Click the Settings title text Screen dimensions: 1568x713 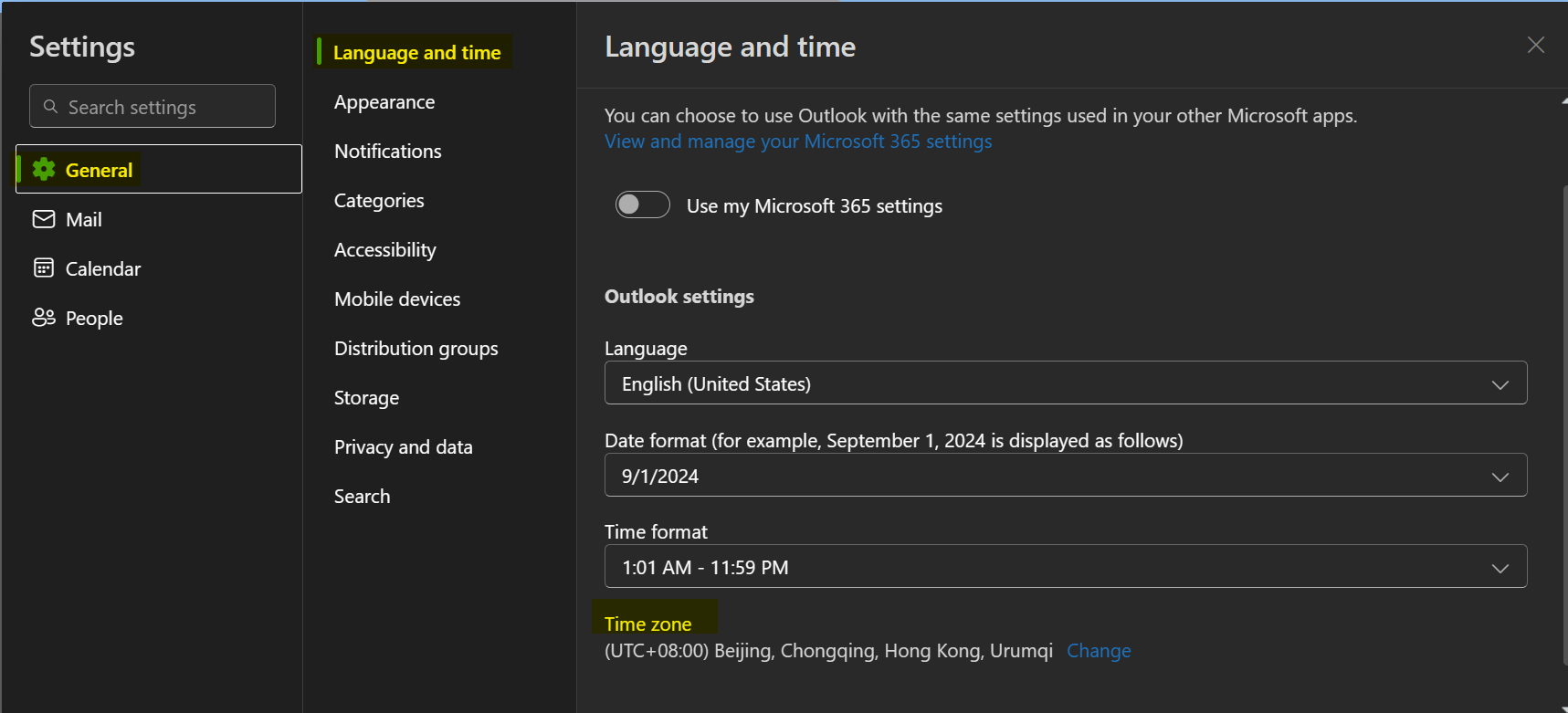[x=82, y=47]
